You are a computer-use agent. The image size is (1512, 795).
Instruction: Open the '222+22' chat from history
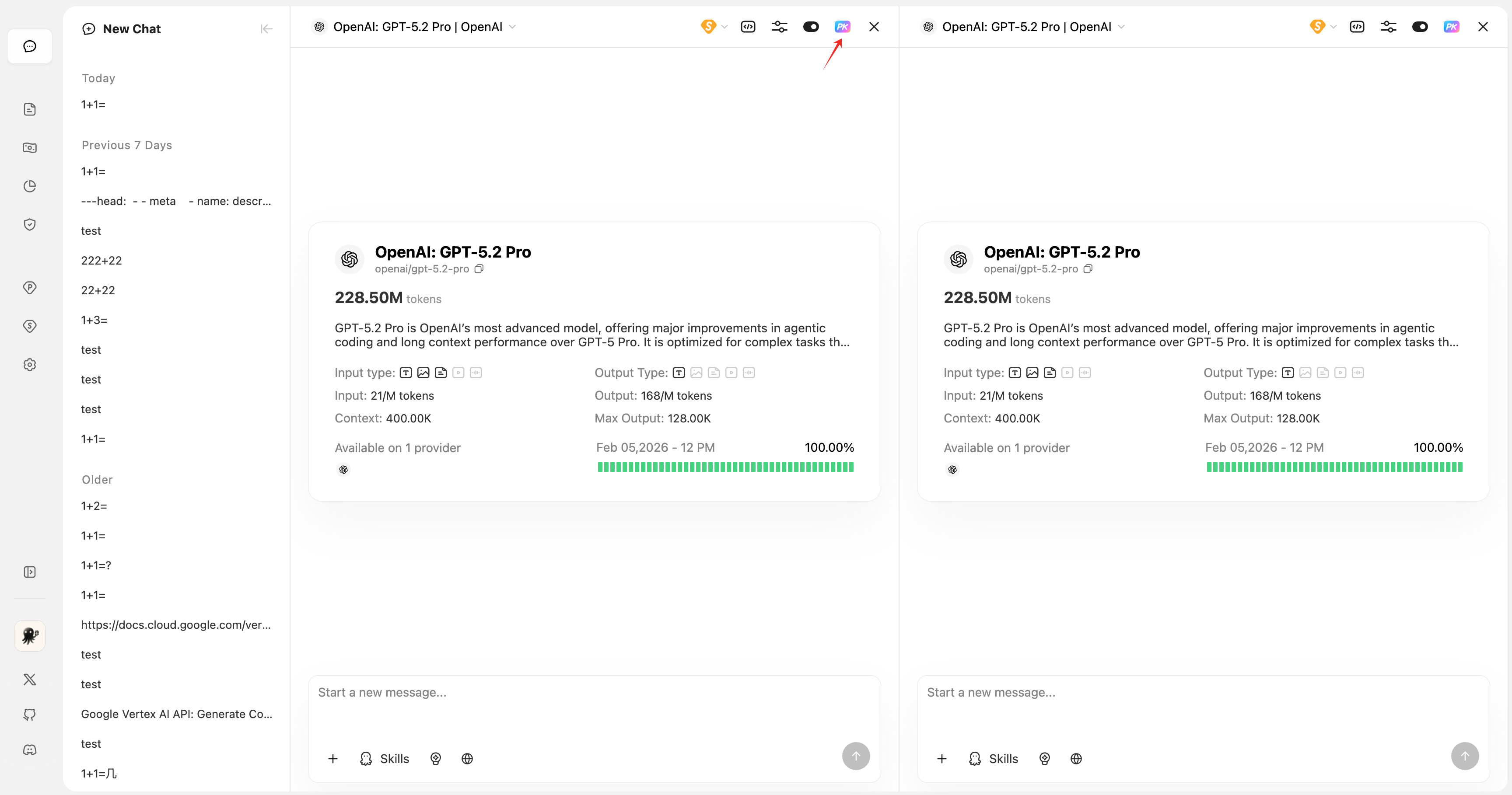(101, 261)
